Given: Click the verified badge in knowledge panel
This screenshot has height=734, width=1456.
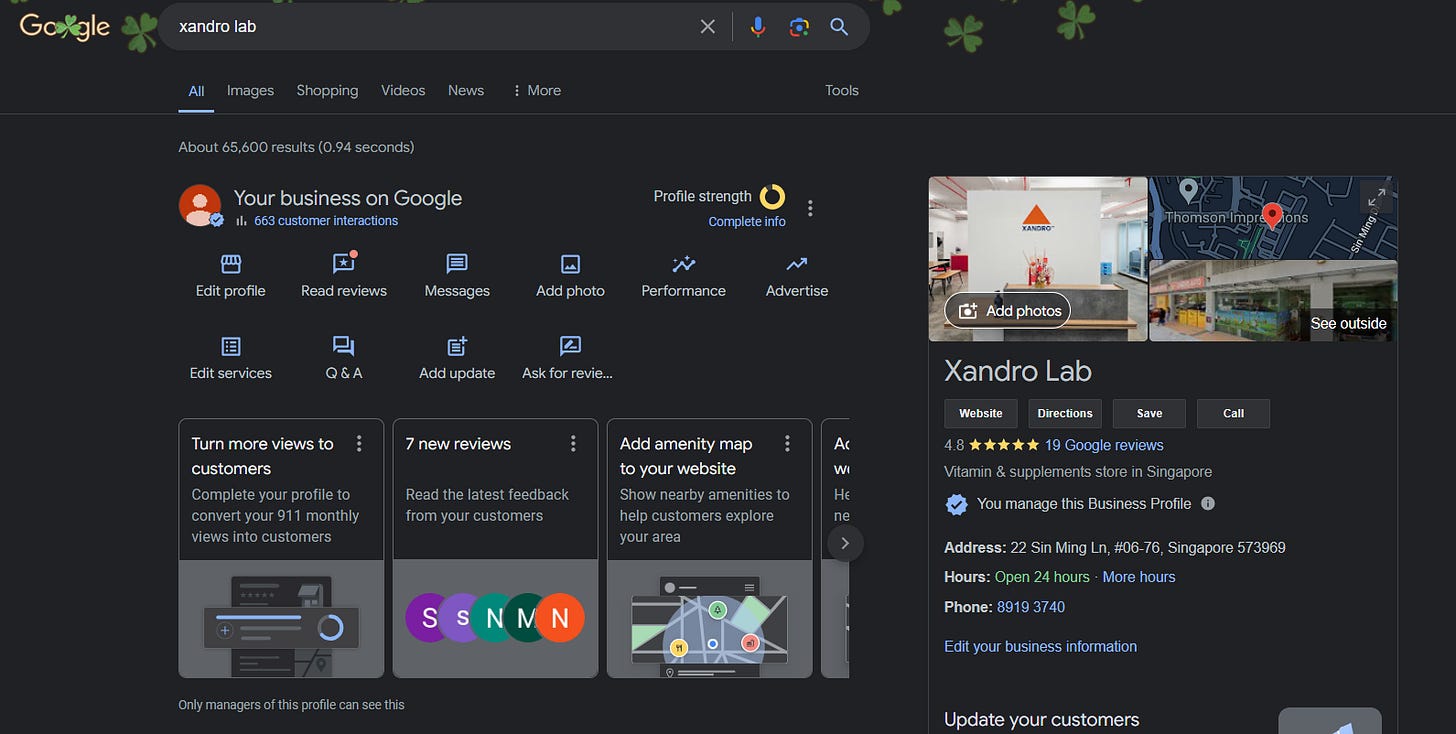Looking at the screenshot, I should (x=957, y=505).
